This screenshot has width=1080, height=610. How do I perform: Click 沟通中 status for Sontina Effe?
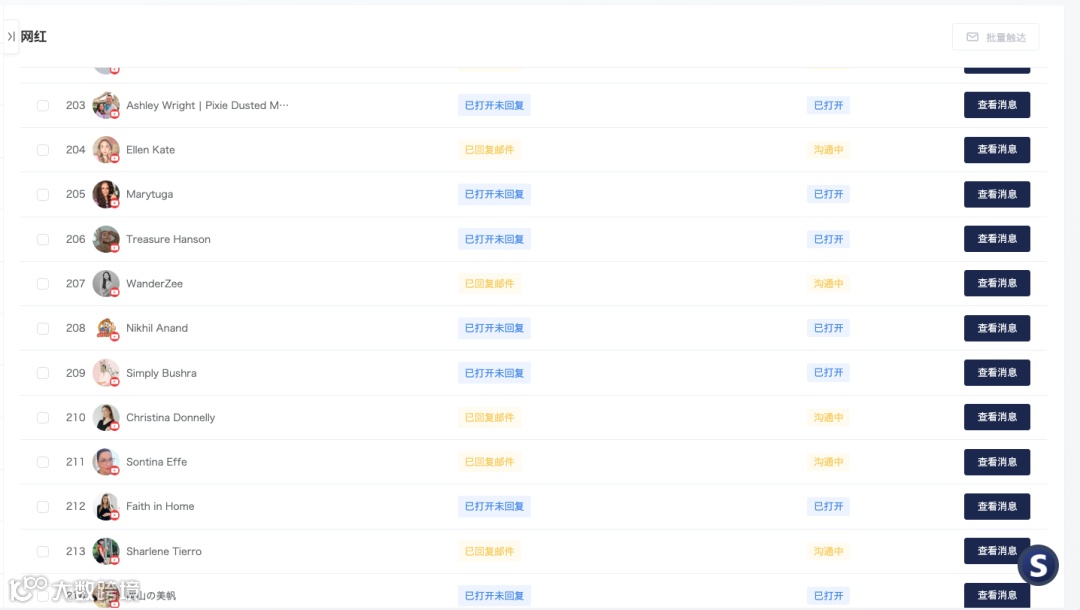(x=828, y=462)
